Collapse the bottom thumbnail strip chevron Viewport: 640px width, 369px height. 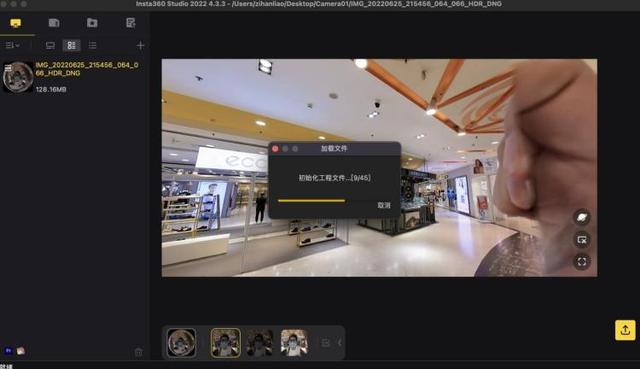[340, 343]
